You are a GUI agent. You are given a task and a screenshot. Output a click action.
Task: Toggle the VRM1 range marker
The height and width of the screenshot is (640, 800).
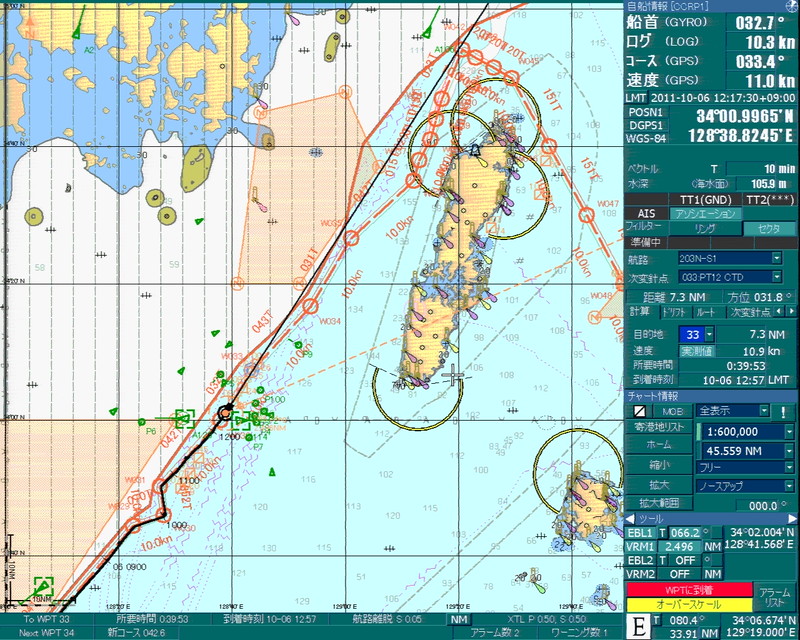tap(640, 547)
